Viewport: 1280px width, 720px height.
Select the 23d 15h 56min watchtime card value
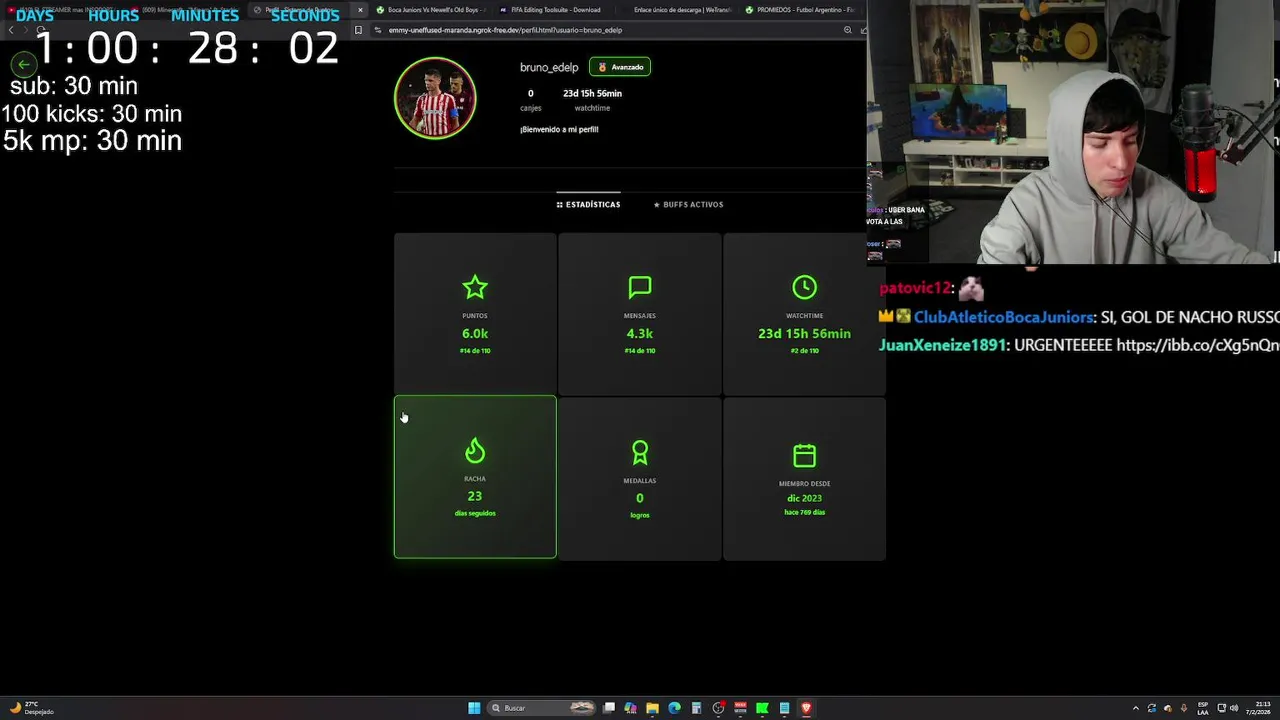[x=804, y=333]
